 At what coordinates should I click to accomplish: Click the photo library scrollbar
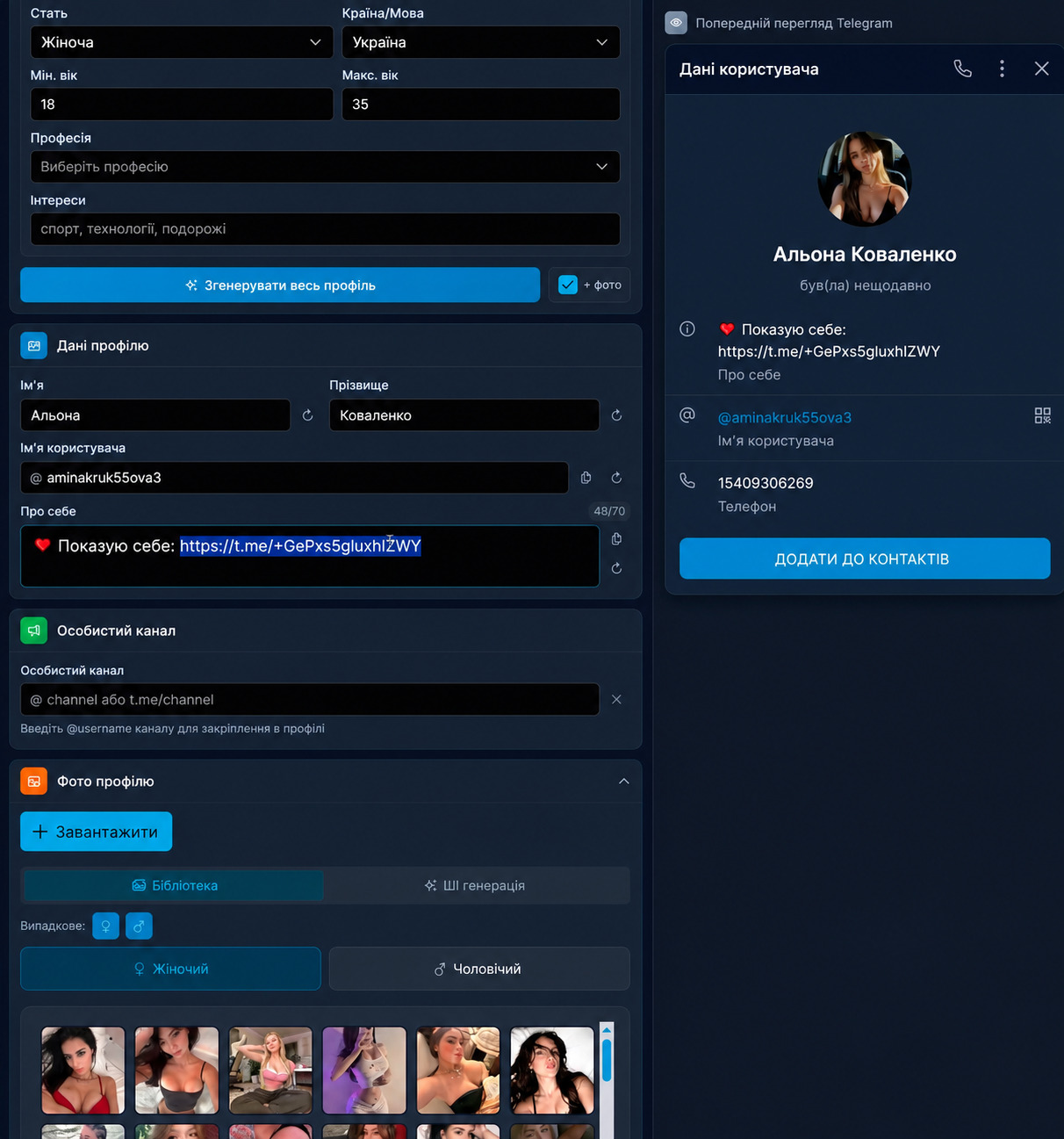607,1060
